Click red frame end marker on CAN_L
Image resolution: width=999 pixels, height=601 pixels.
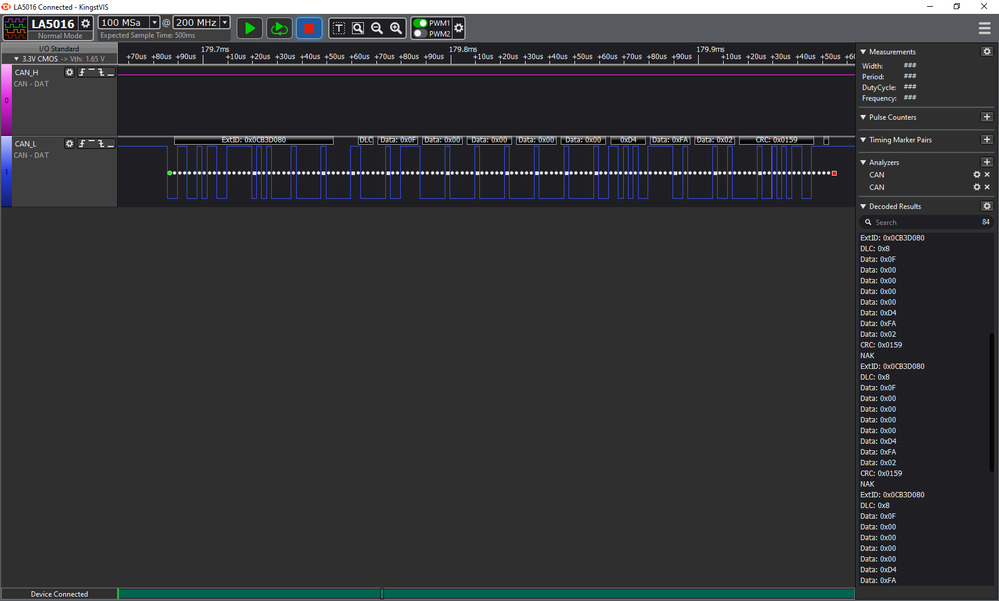pyautogui.click(x=834, y=173)
